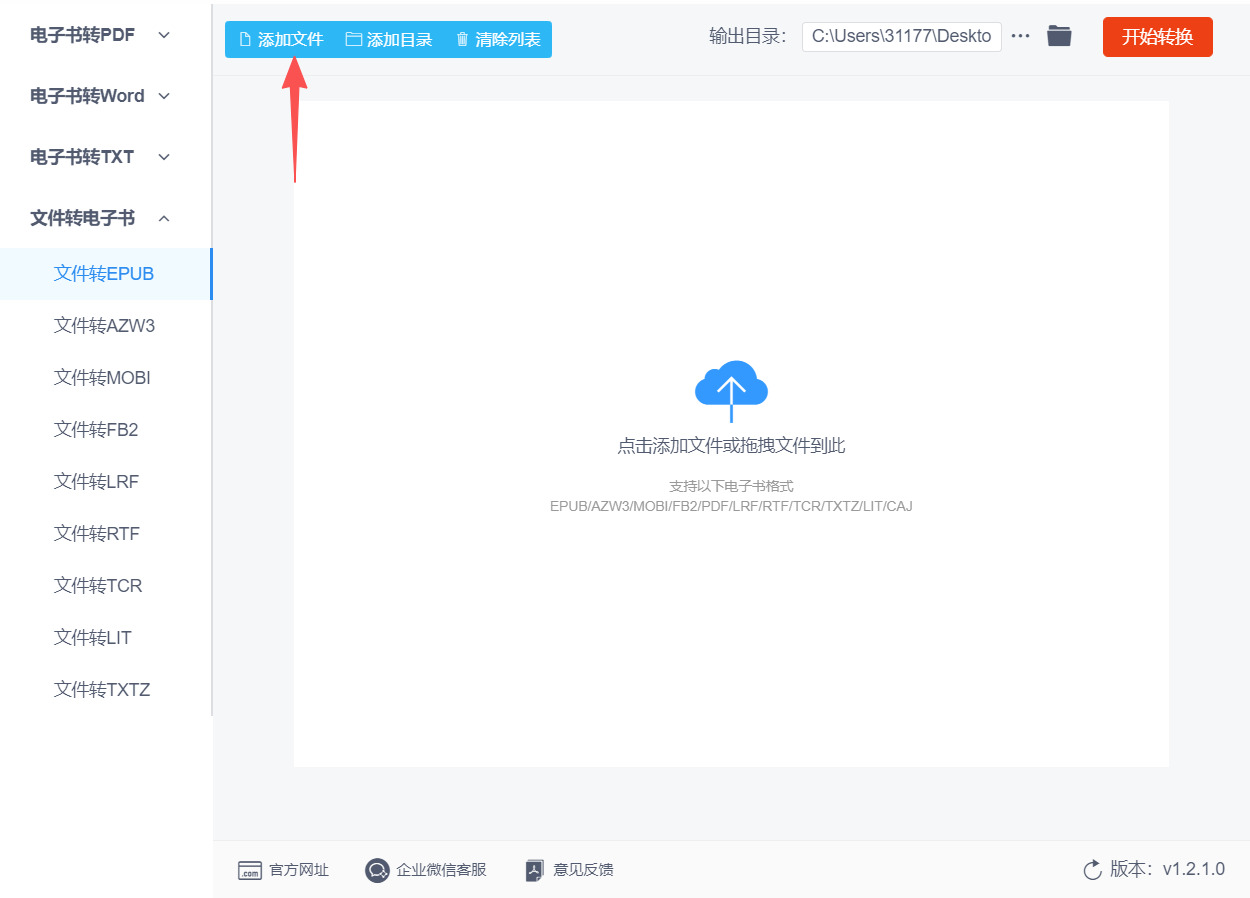Click the trash icon next to 清除列表
1250x898 pixels.
[x=461, y=38]
